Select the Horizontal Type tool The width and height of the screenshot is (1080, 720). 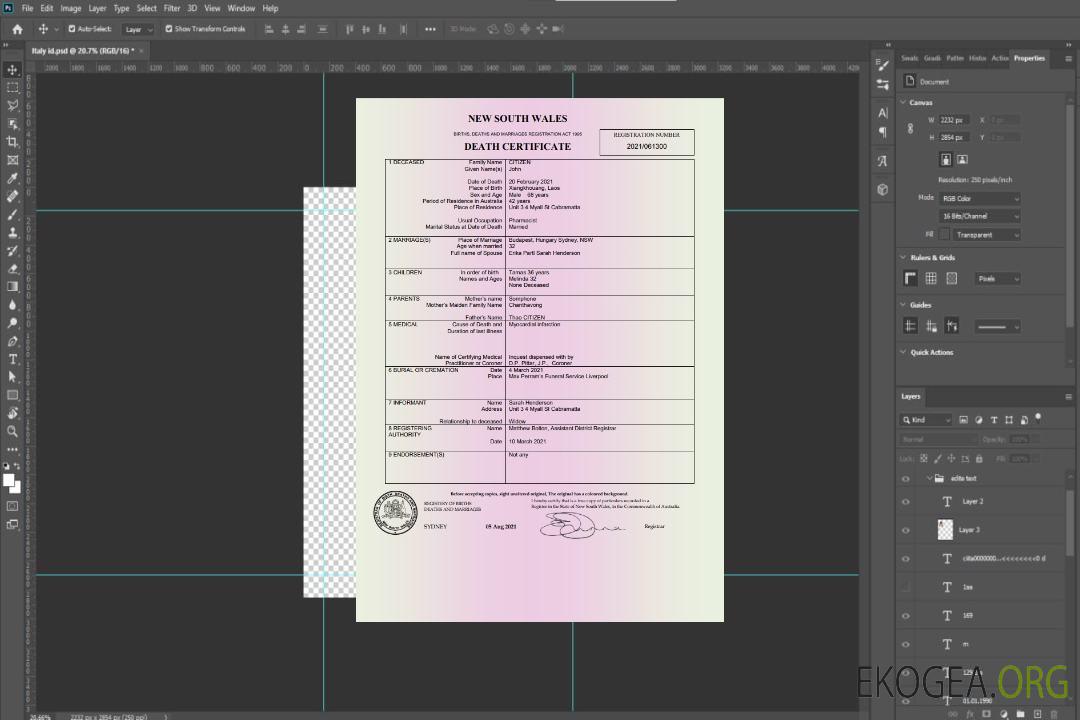(12, 359)
